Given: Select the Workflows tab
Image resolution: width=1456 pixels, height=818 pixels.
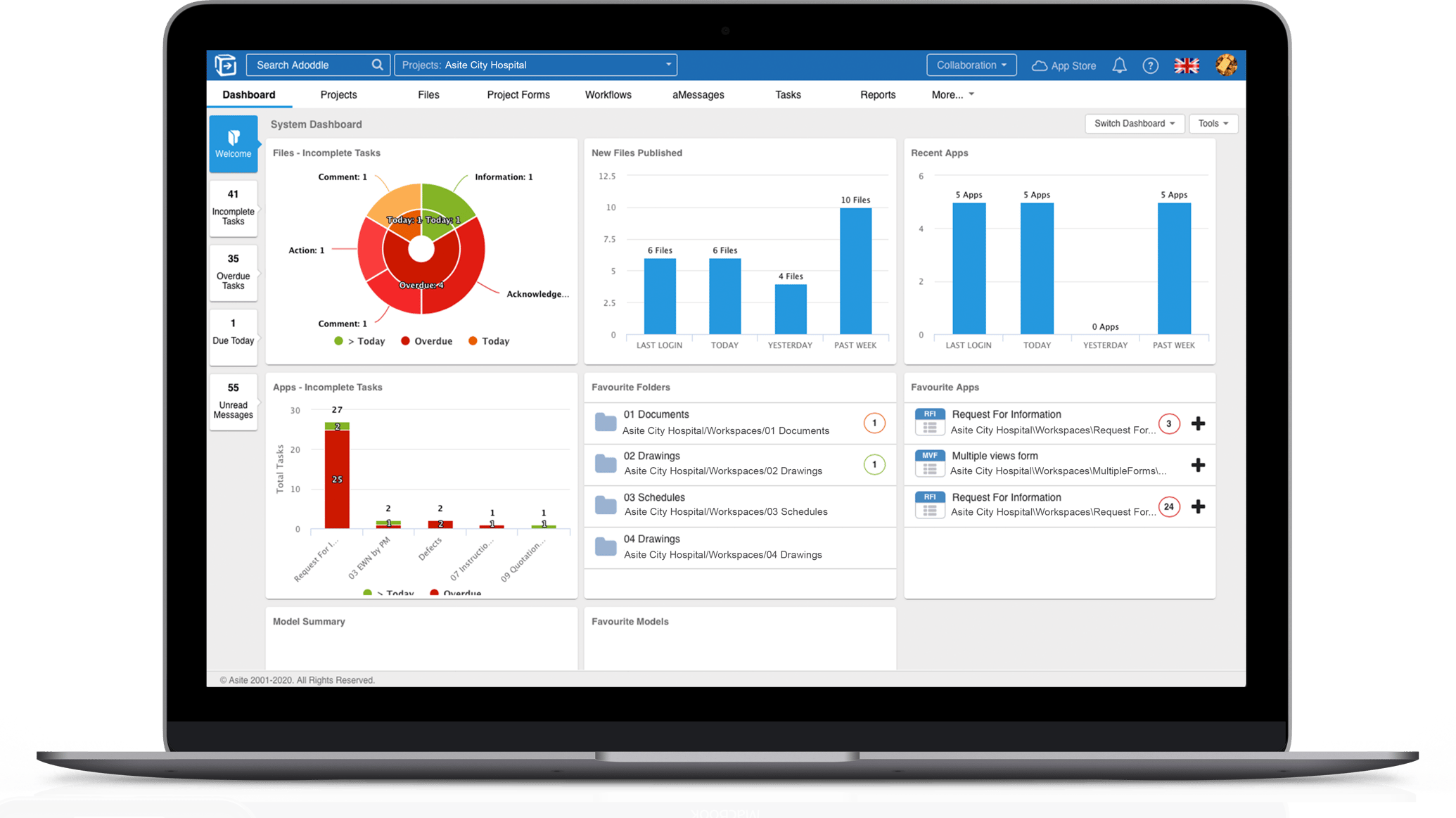Looking at the screenshot, I should pyautogui.click(x=607, y=94).
